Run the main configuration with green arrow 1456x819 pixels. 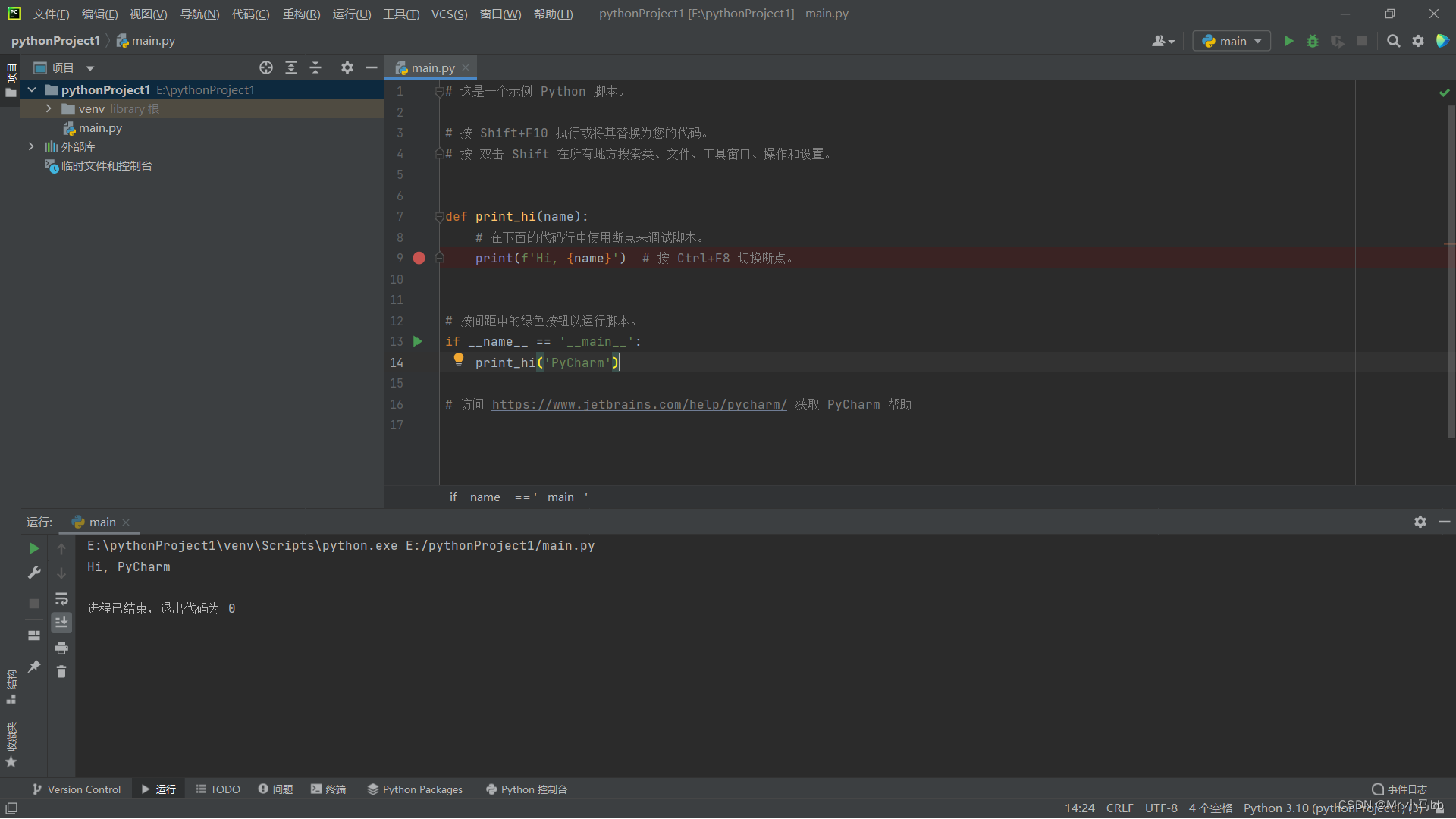1288,41
